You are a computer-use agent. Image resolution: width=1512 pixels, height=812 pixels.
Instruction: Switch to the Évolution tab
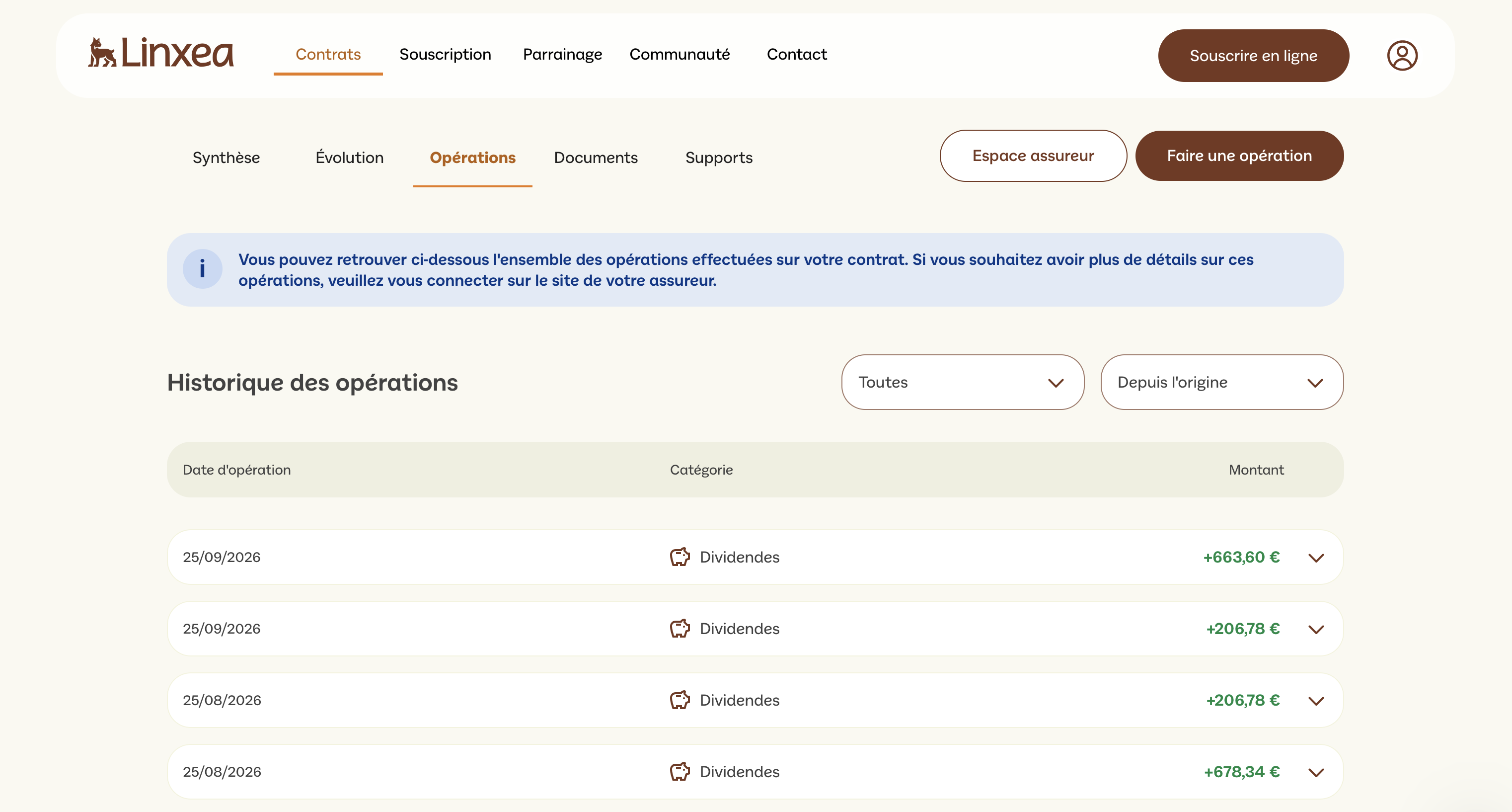pos(349,158)
